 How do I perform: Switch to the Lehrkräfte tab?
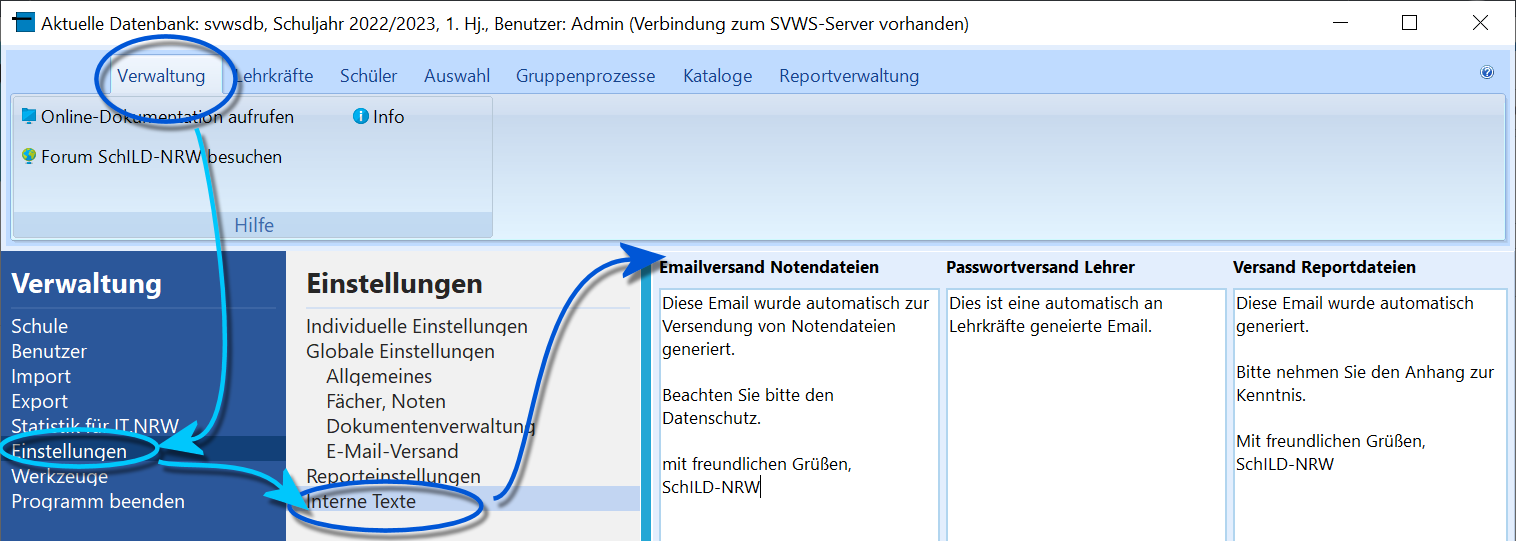coord(274,76)
